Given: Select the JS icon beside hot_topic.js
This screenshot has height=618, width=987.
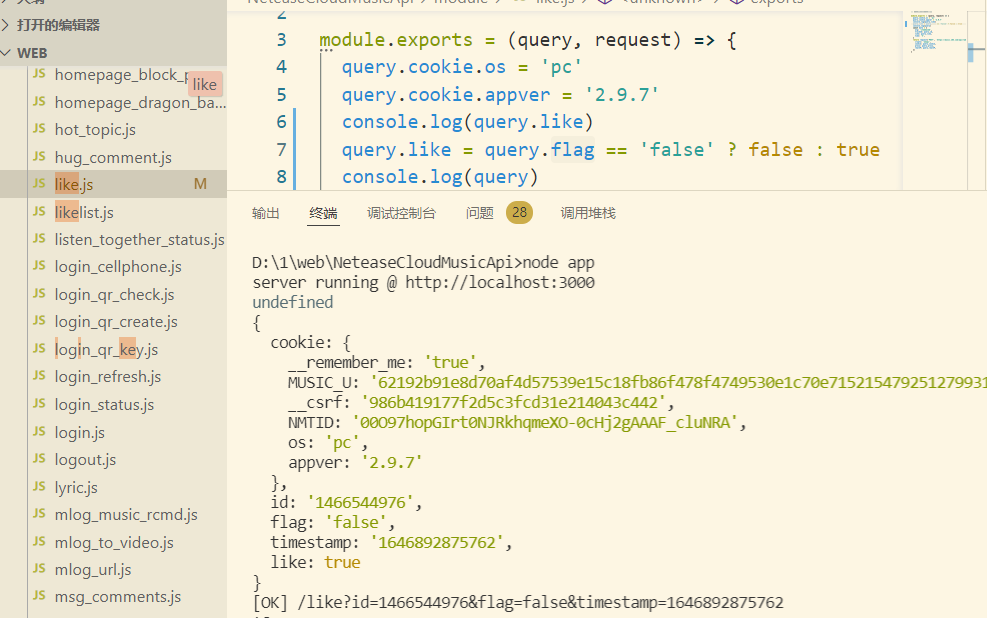Looking at the screenshot, I should point(38,129).
